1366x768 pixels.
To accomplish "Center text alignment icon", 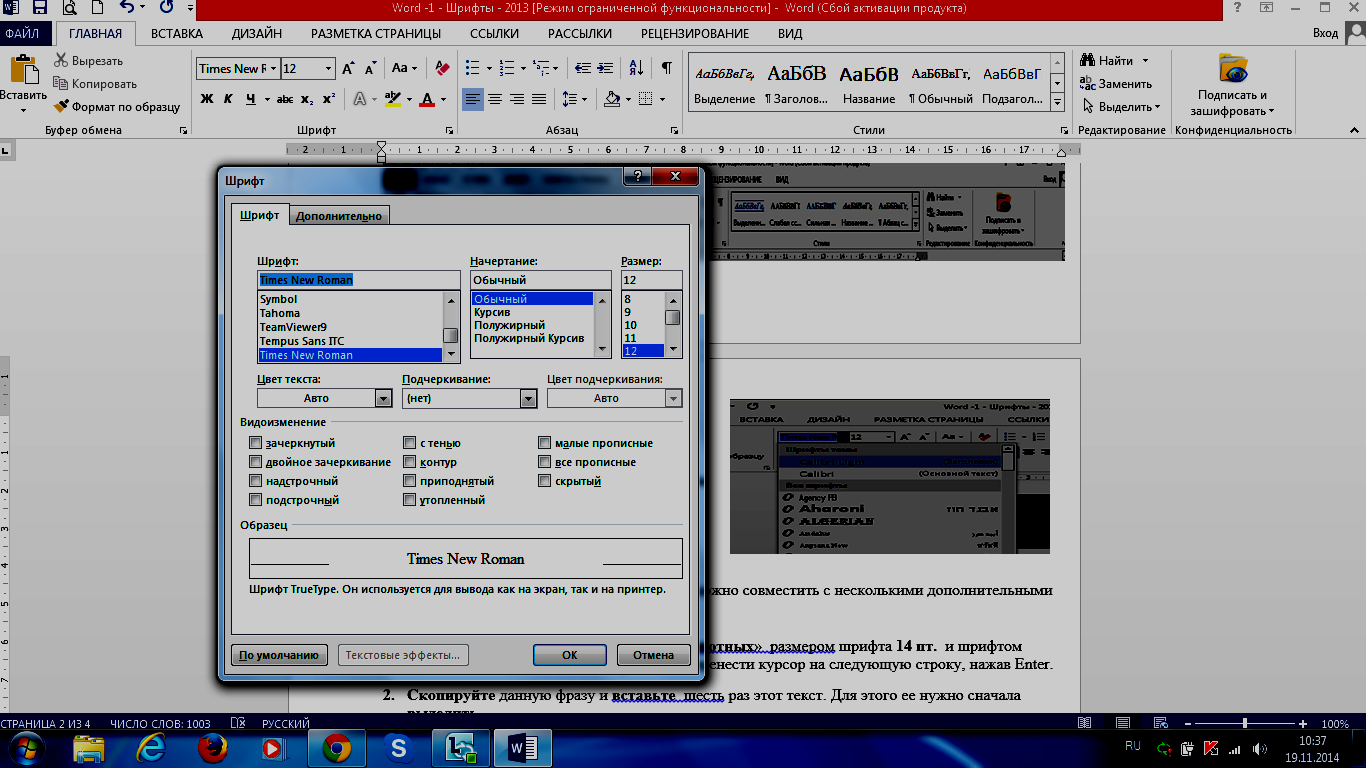I will [495, 99].
